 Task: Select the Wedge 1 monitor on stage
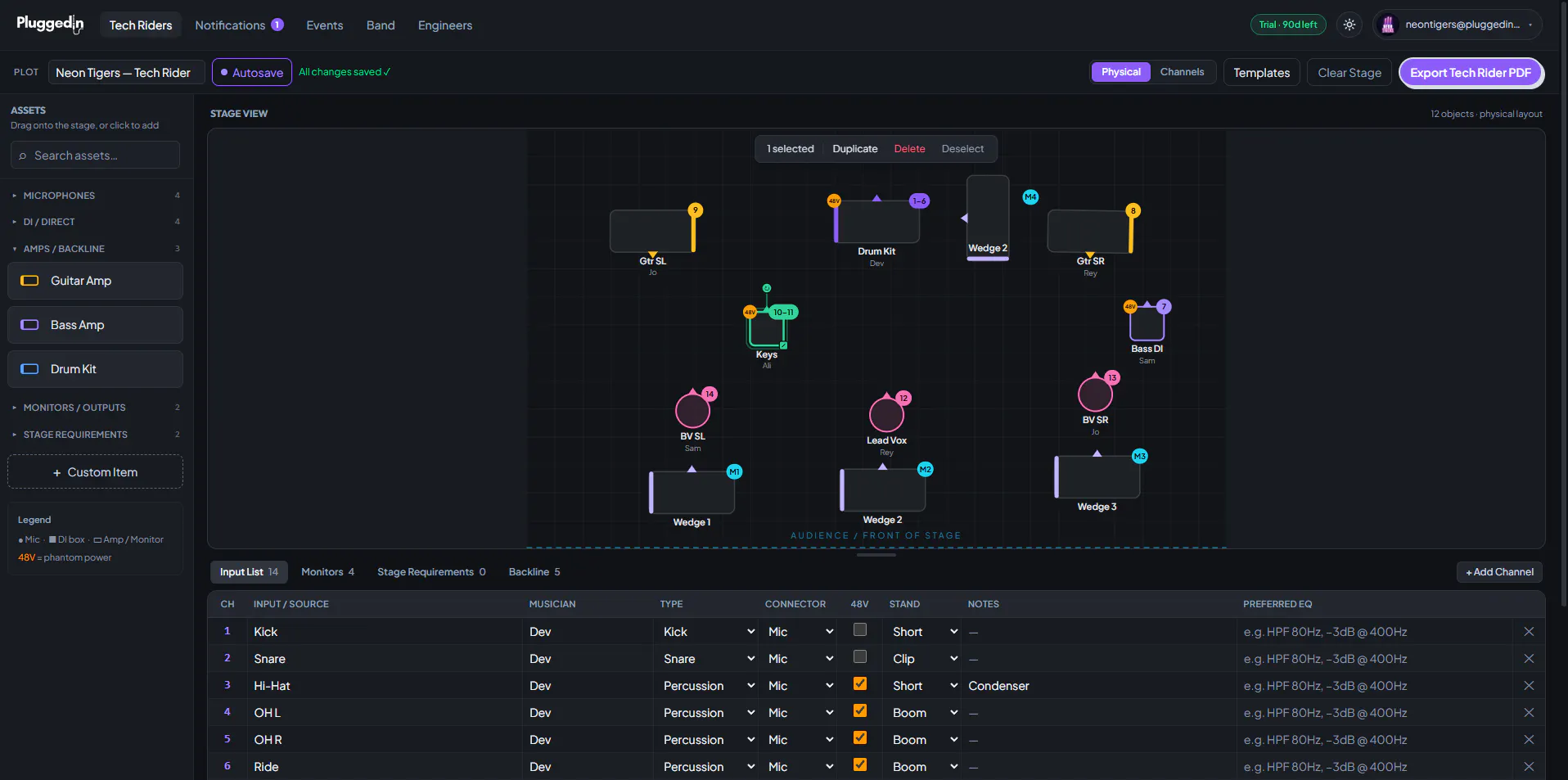[692, 493]
